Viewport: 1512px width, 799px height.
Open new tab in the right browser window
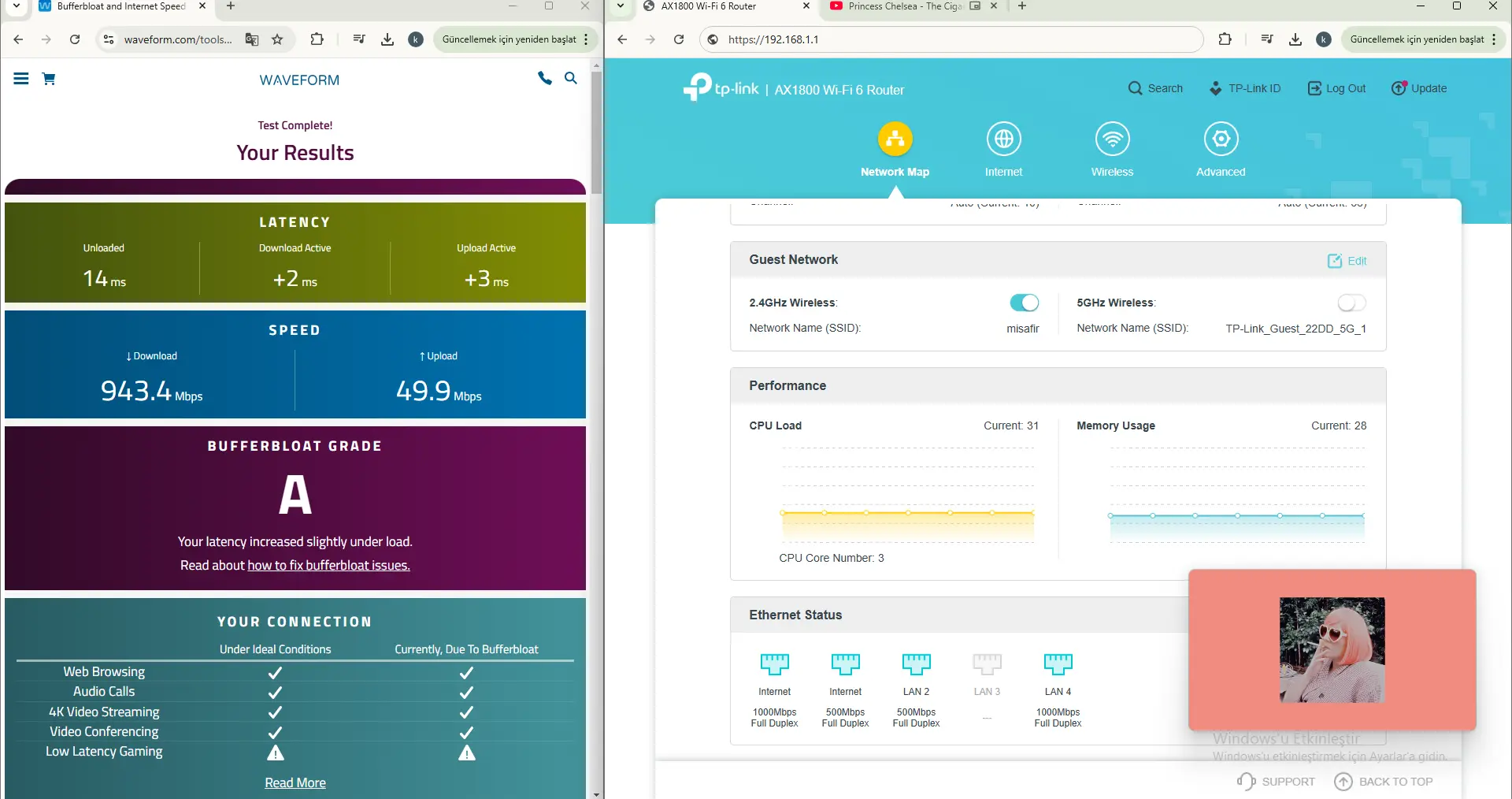click(x=1022, y=6)
